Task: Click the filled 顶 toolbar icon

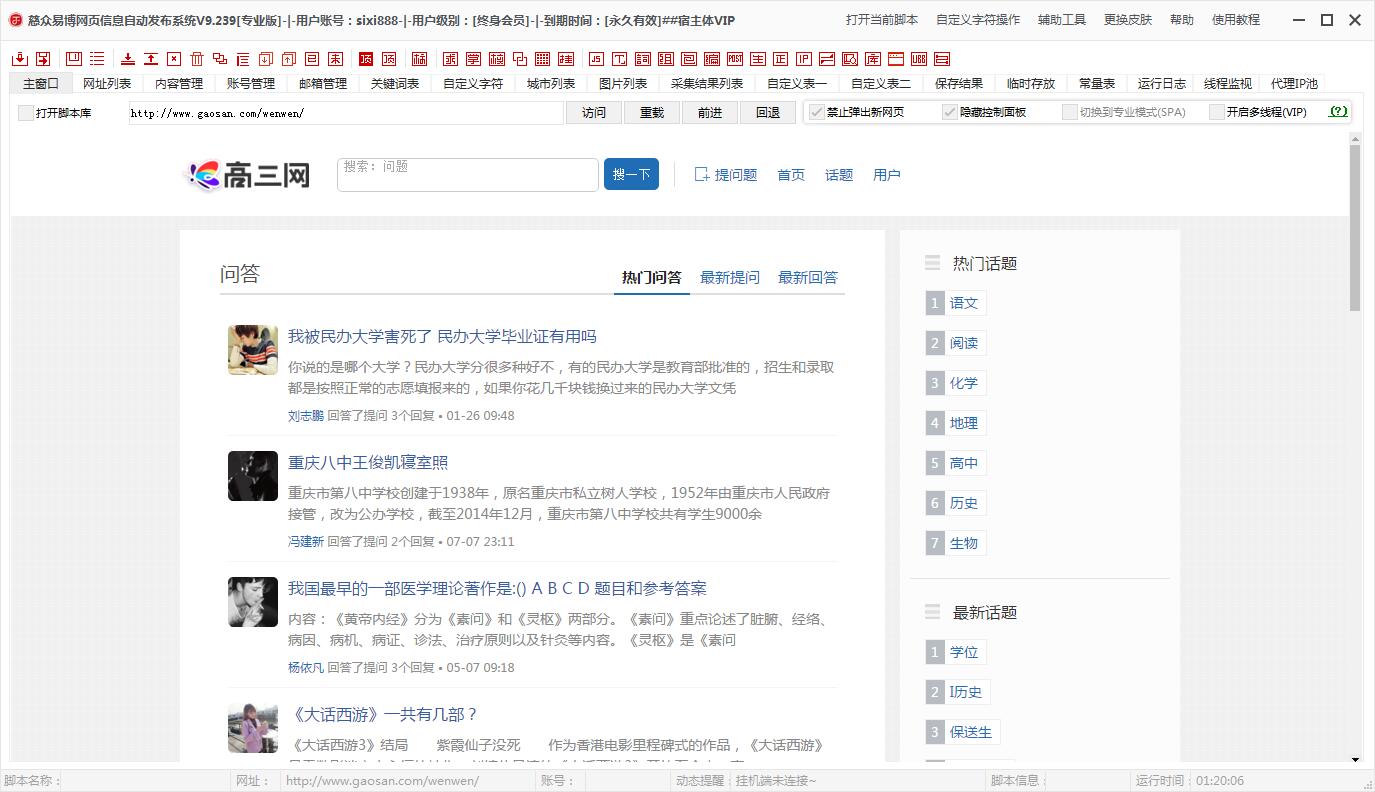Action: click(x=364, y=59)
